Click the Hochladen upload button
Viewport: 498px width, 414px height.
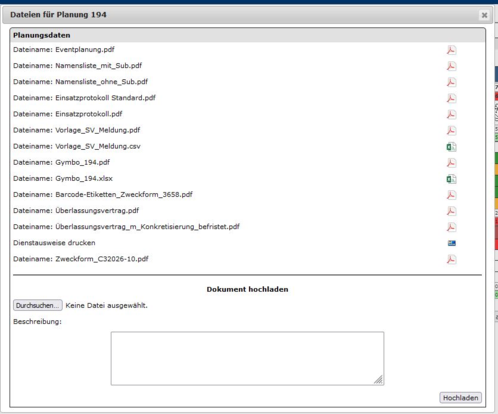(460, 398)
